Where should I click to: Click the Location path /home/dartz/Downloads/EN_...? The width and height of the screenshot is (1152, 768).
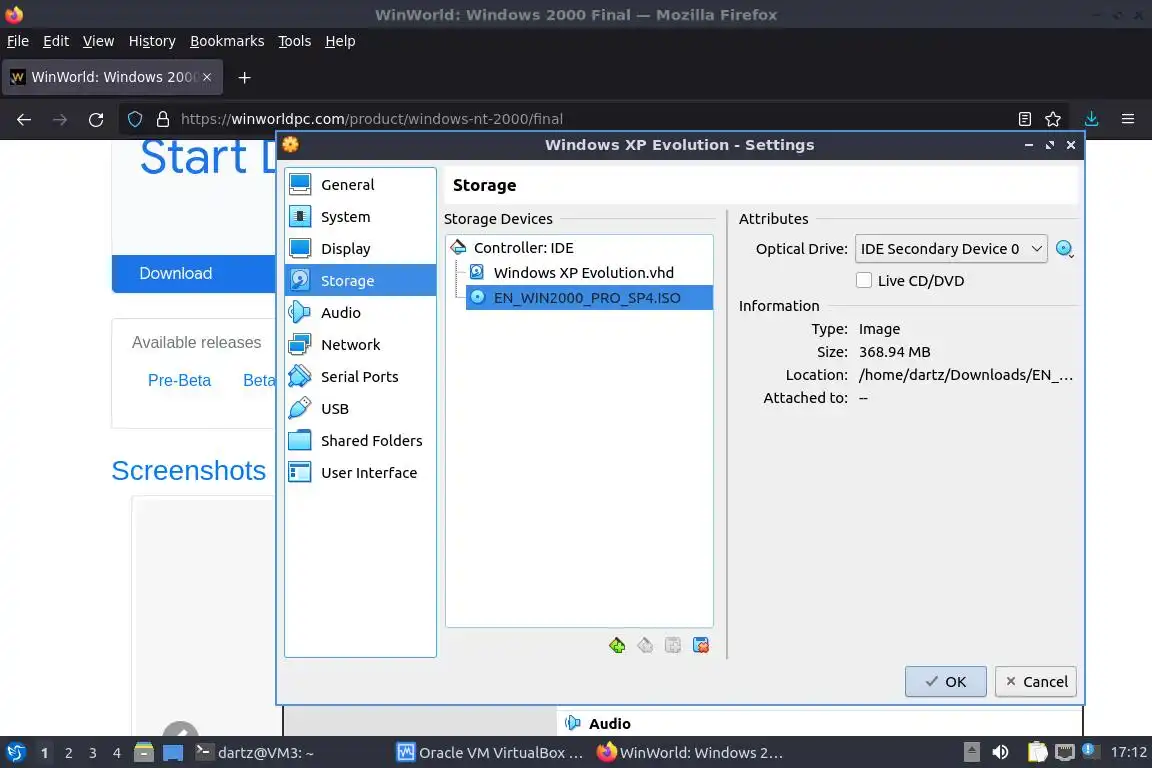coord(965,375)
